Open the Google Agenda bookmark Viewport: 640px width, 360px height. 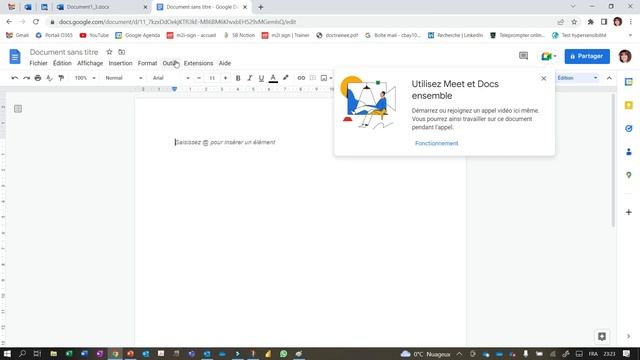click(x=138, y=35)
